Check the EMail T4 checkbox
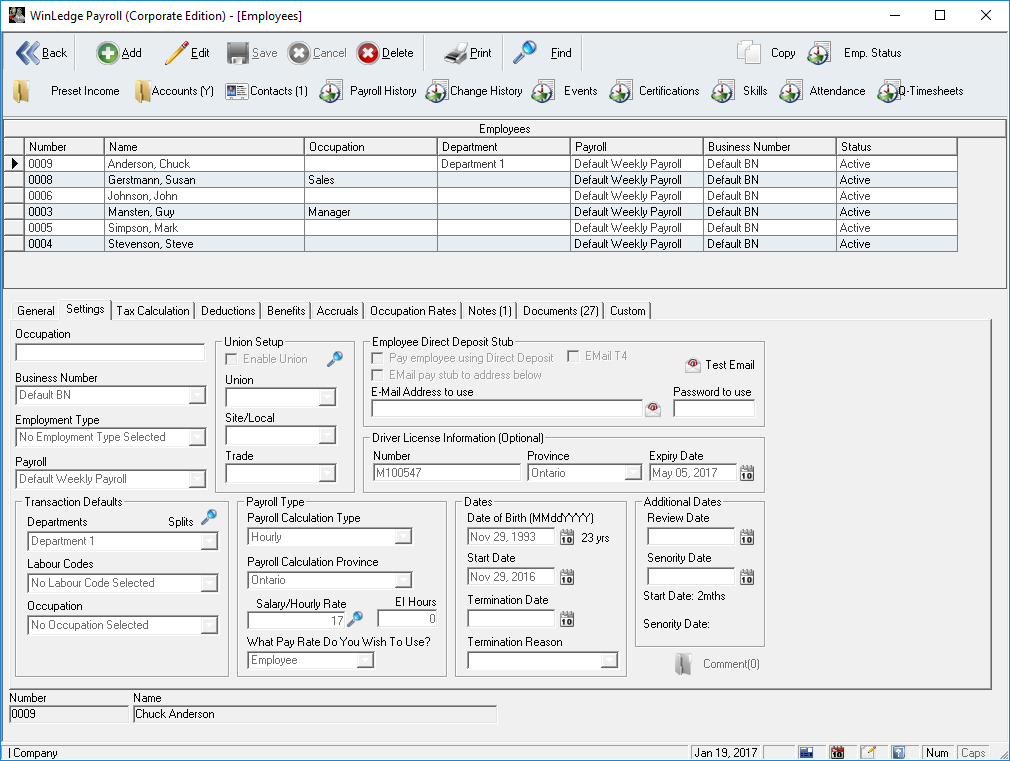This screenshot has width=1010, height=761. (x=574, y=356)
